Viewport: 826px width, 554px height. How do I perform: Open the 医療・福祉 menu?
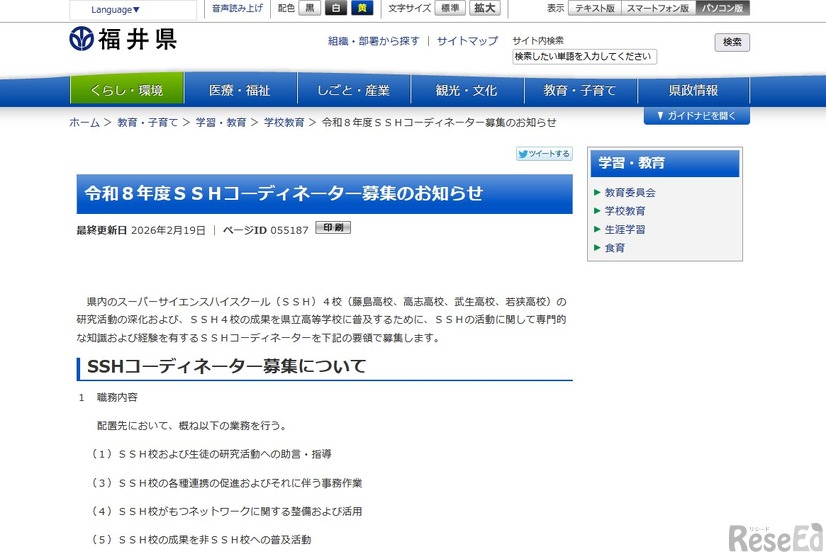(240, 90)
